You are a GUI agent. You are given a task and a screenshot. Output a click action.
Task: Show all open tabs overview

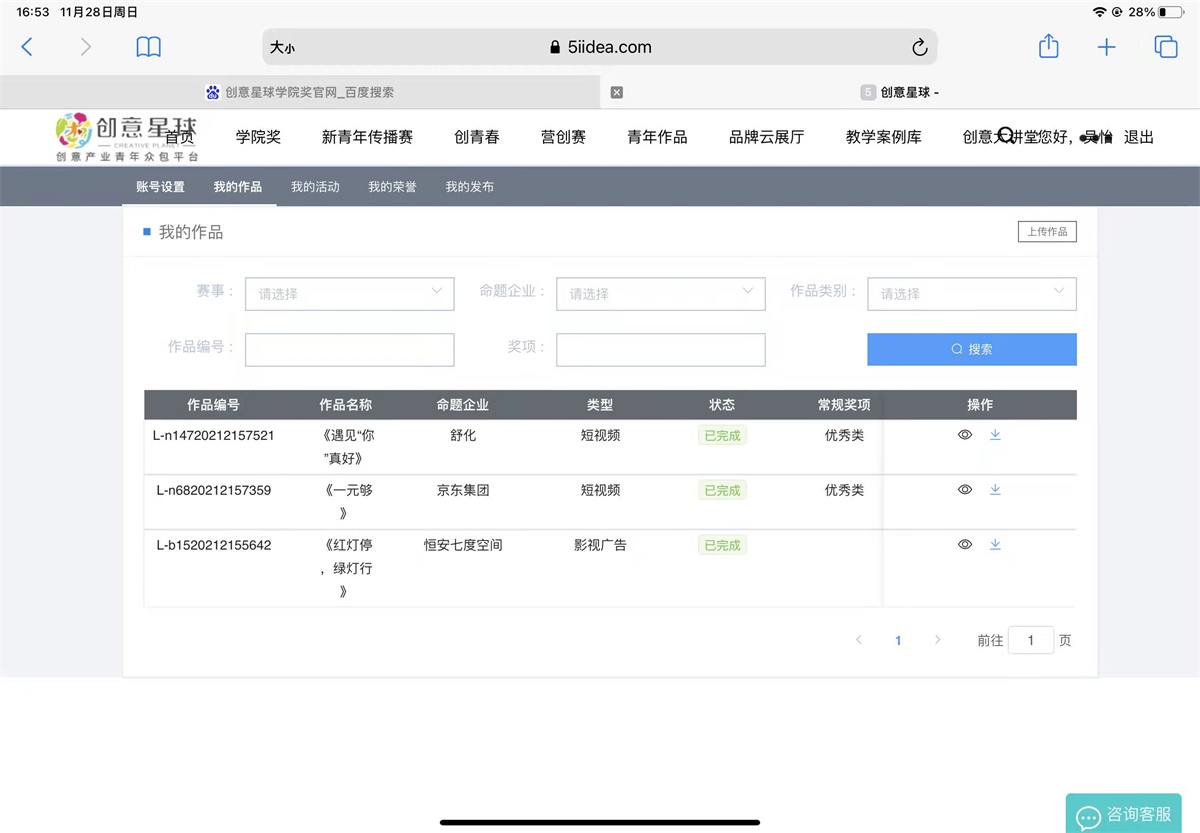[1165, 47]
